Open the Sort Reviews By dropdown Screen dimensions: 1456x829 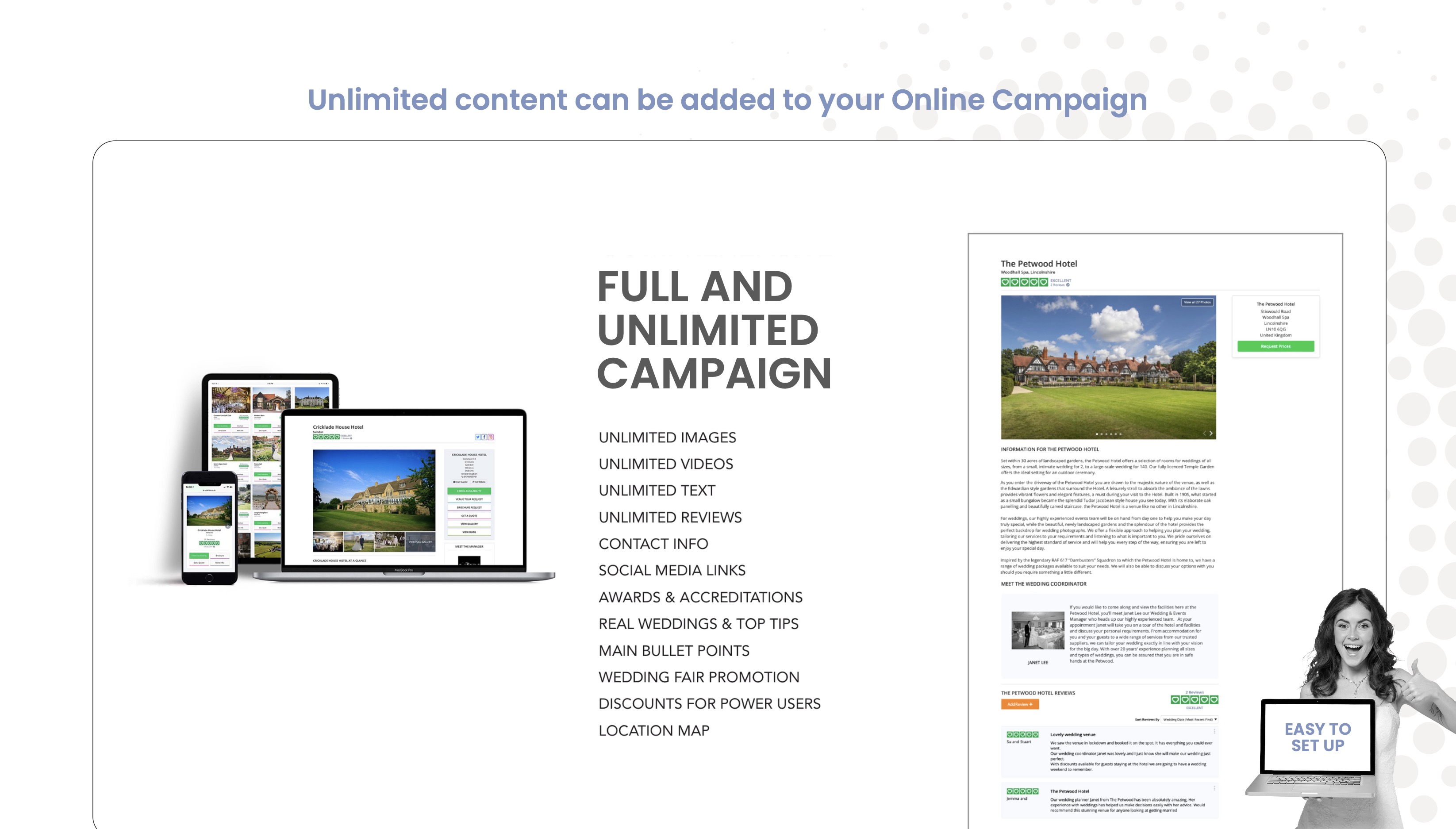[1190, 720]
